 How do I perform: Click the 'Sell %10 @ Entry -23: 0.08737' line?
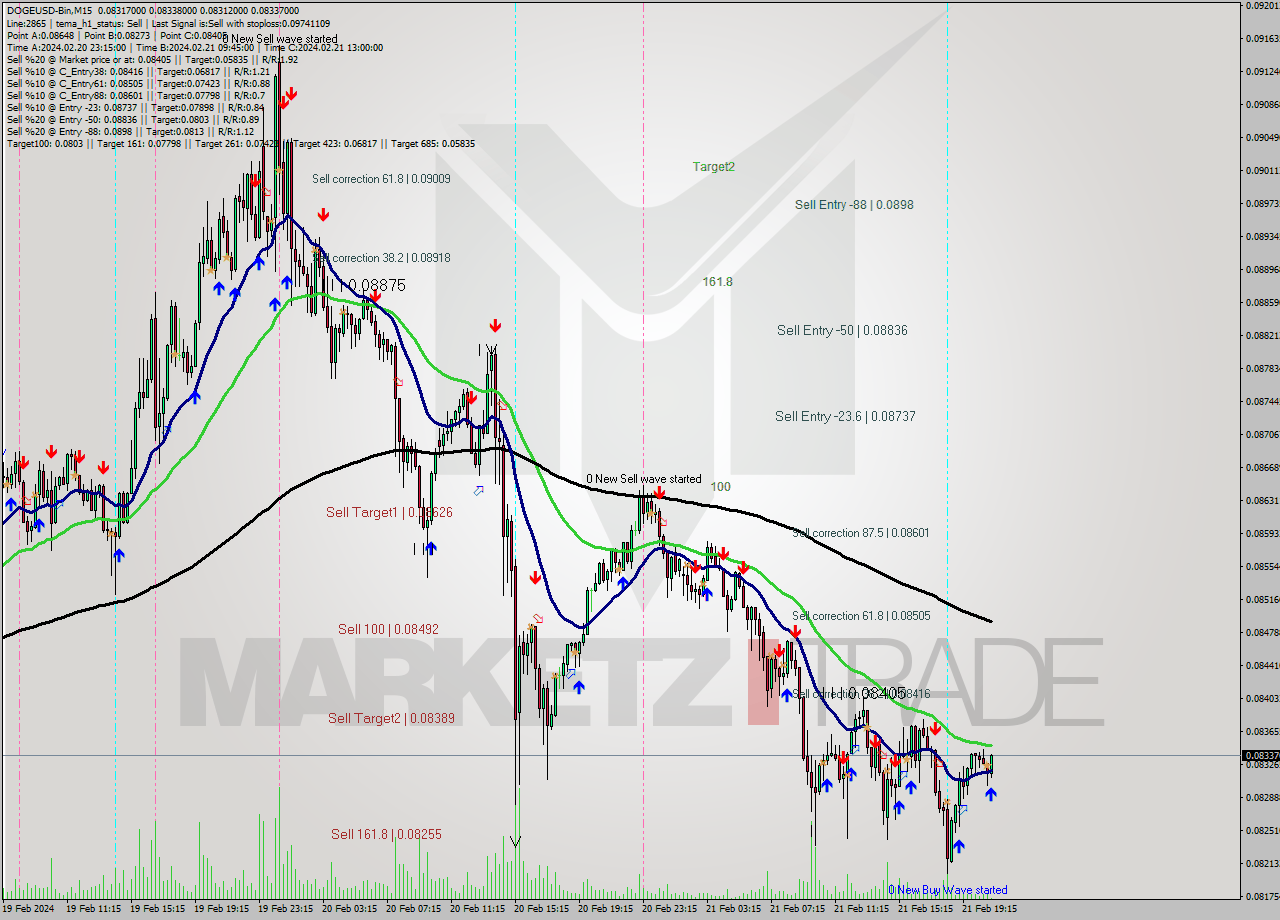coord(135,107)
